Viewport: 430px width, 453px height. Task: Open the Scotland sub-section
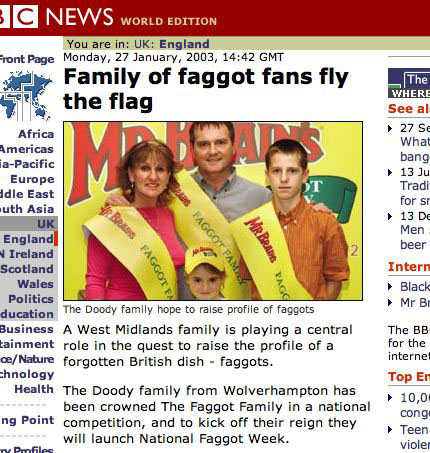pyautogui.click(x=27, y=269)
